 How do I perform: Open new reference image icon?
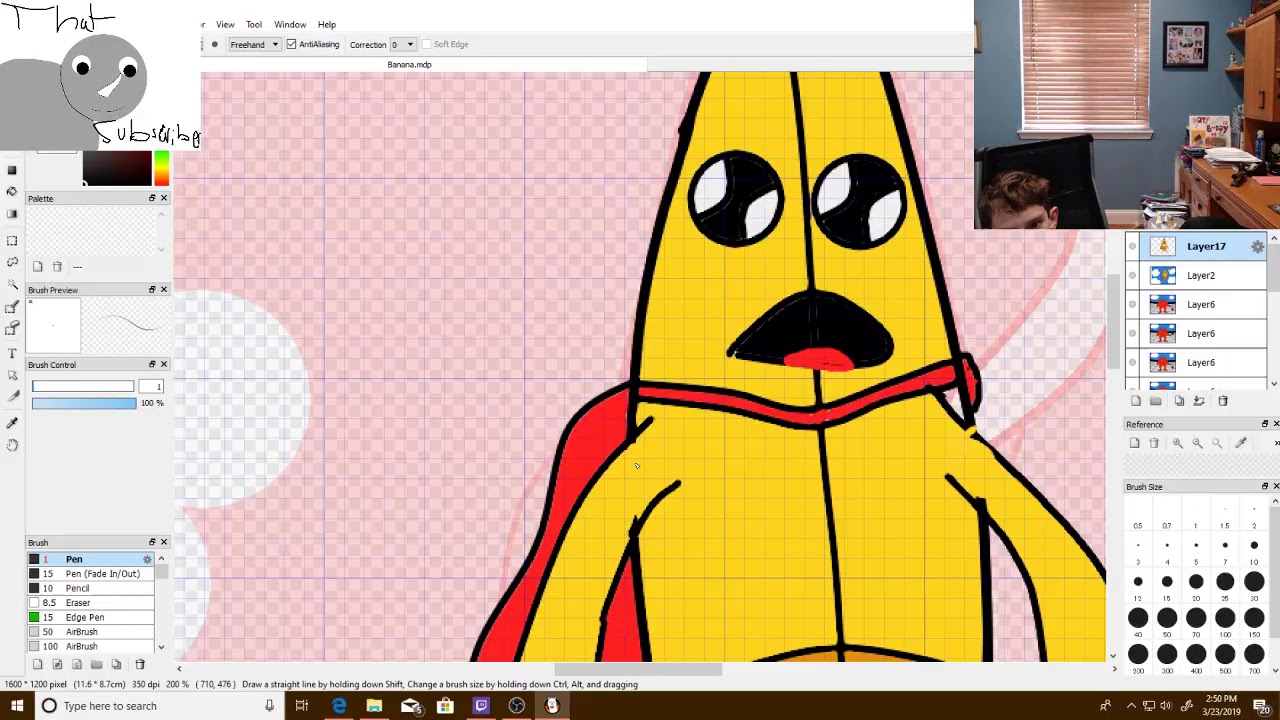[1135, 443]
